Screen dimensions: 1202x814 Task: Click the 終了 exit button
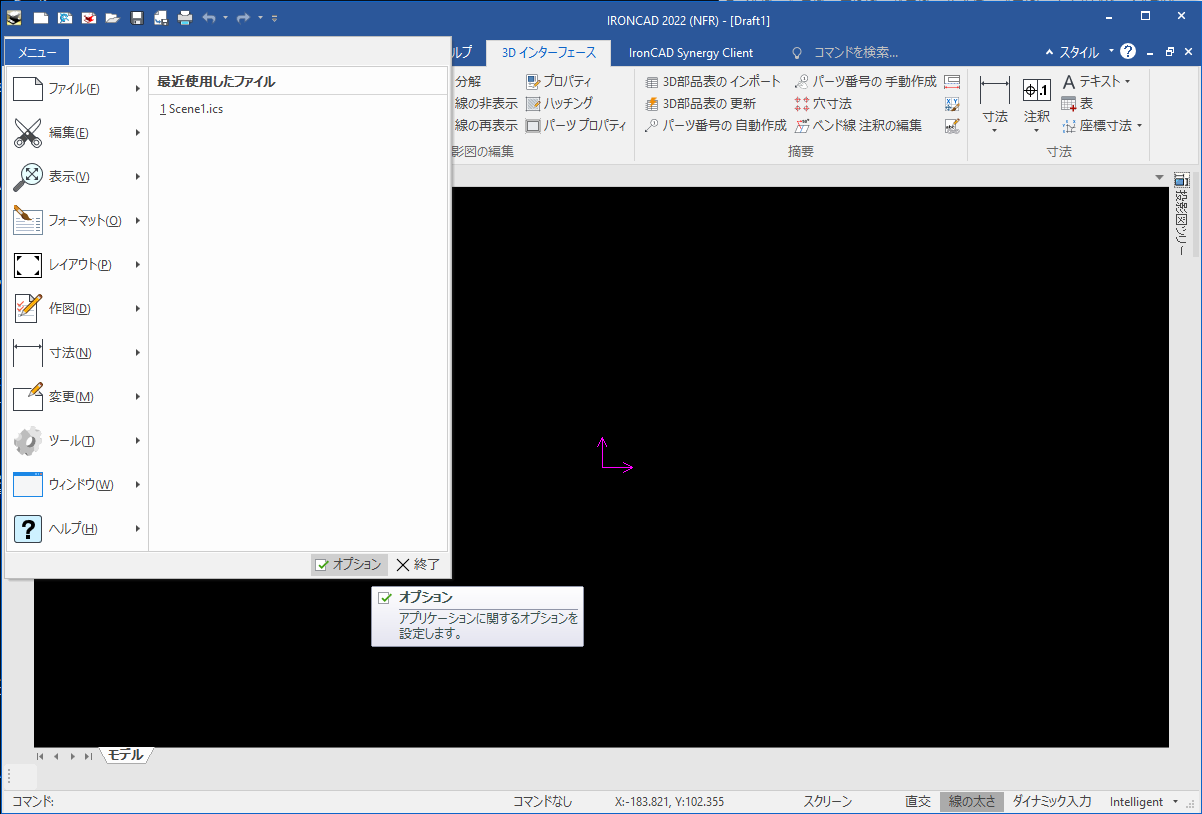[x=418, y=564]
